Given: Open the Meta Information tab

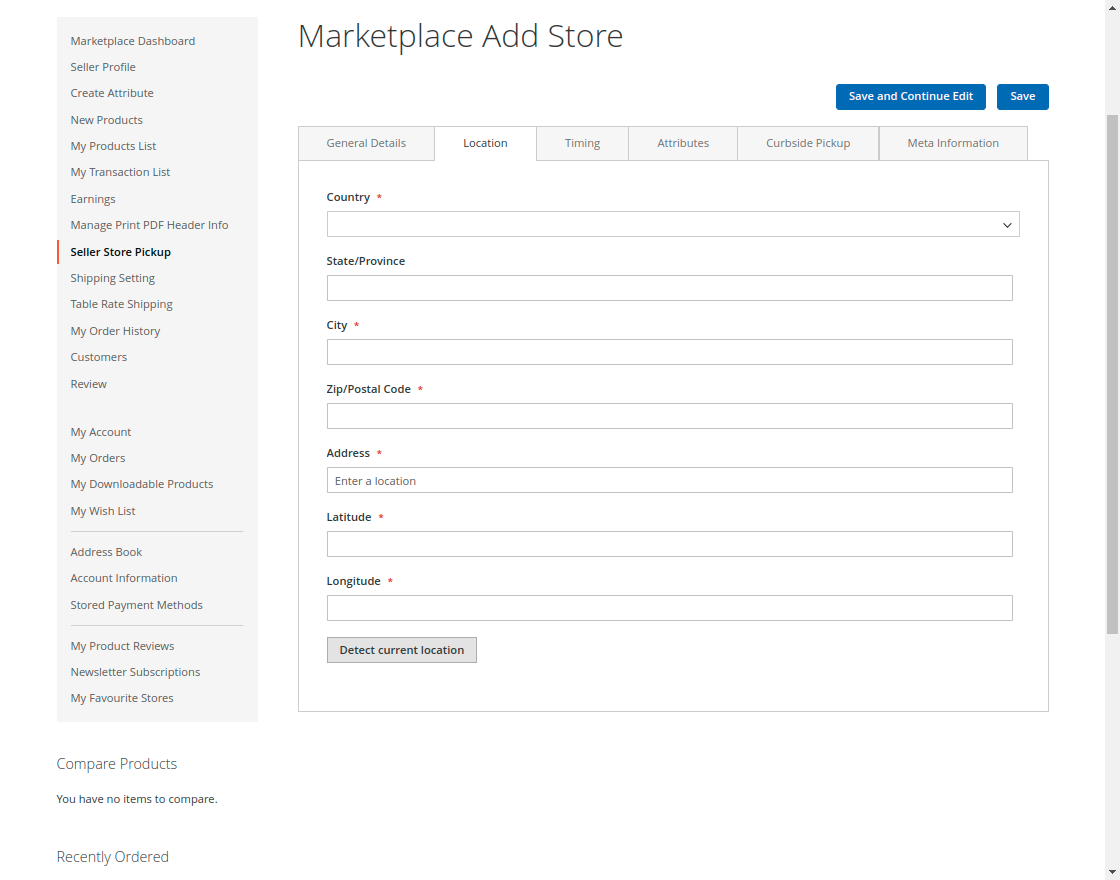Looking at the screenshot, I should tap(952, 143).
